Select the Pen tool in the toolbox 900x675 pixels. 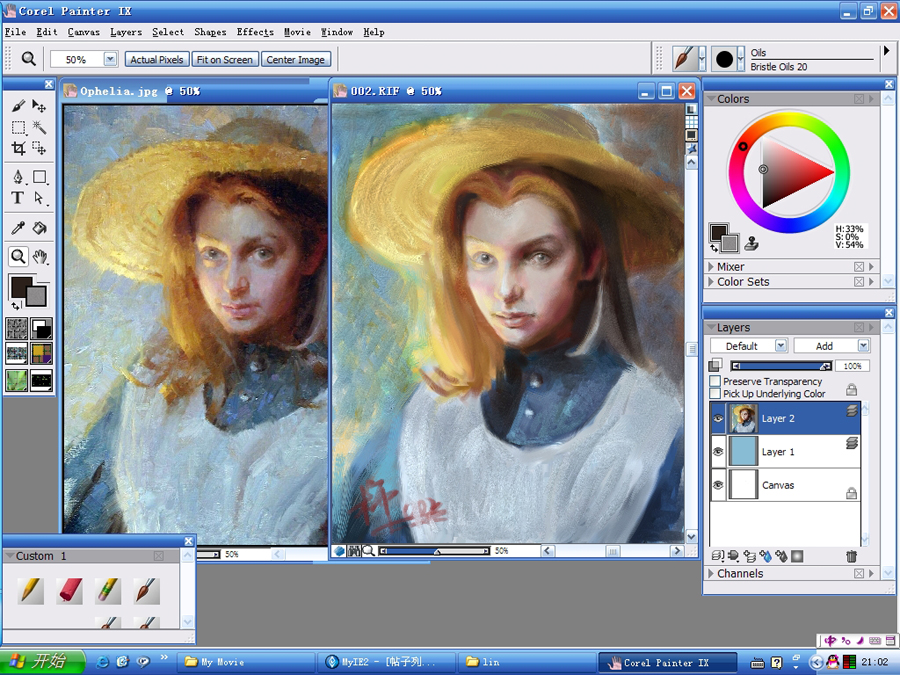click(18, 177)
